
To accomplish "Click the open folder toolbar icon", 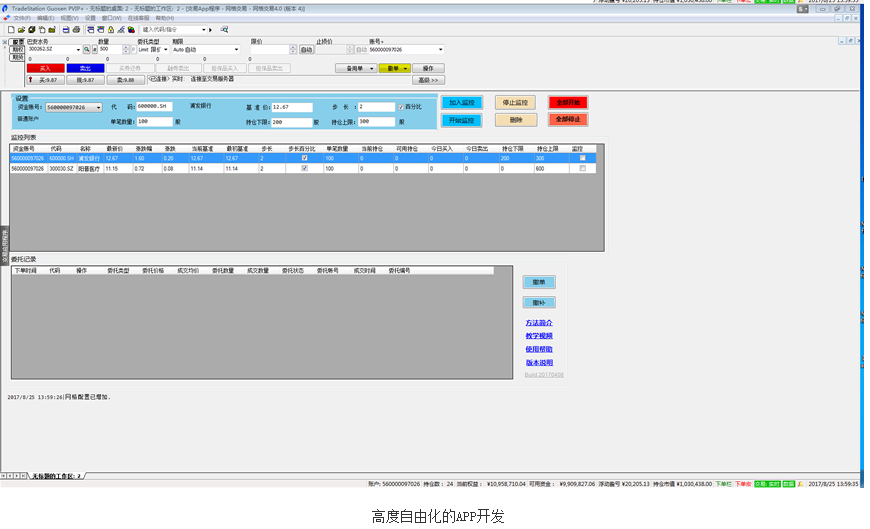I will [x=21, y=30].
